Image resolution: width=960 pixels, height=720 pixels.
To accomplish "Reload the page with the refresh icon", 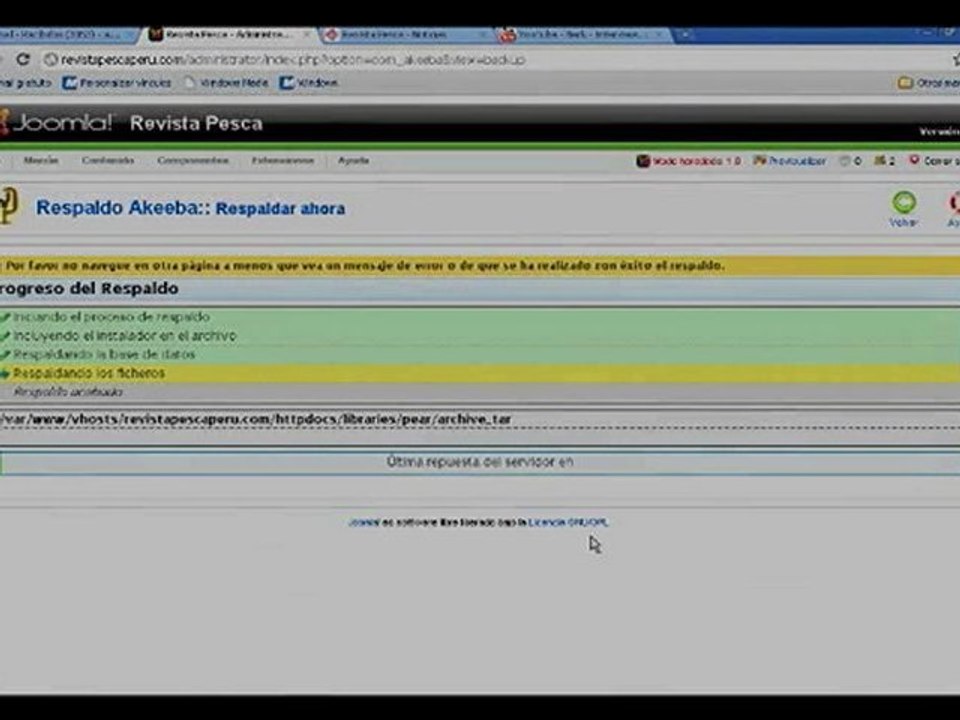I will pos(23,59).
